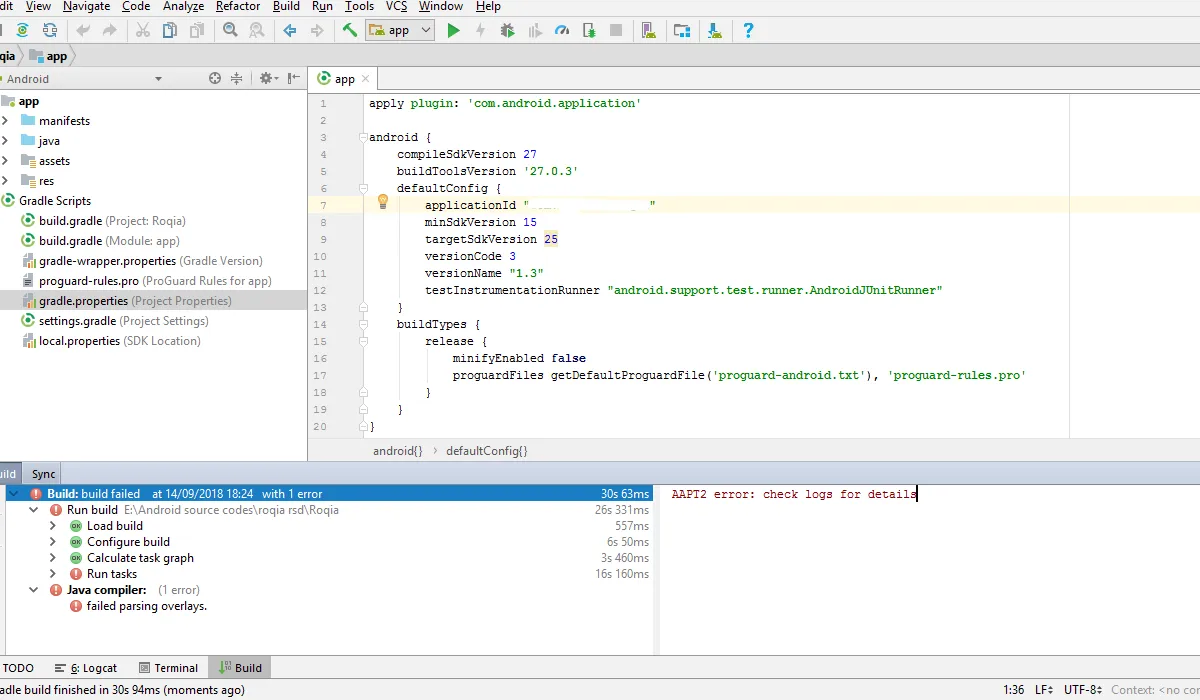Open the Terminal tool window
This screenshot has width=1200, height=700.
click(x=168, y=668)
